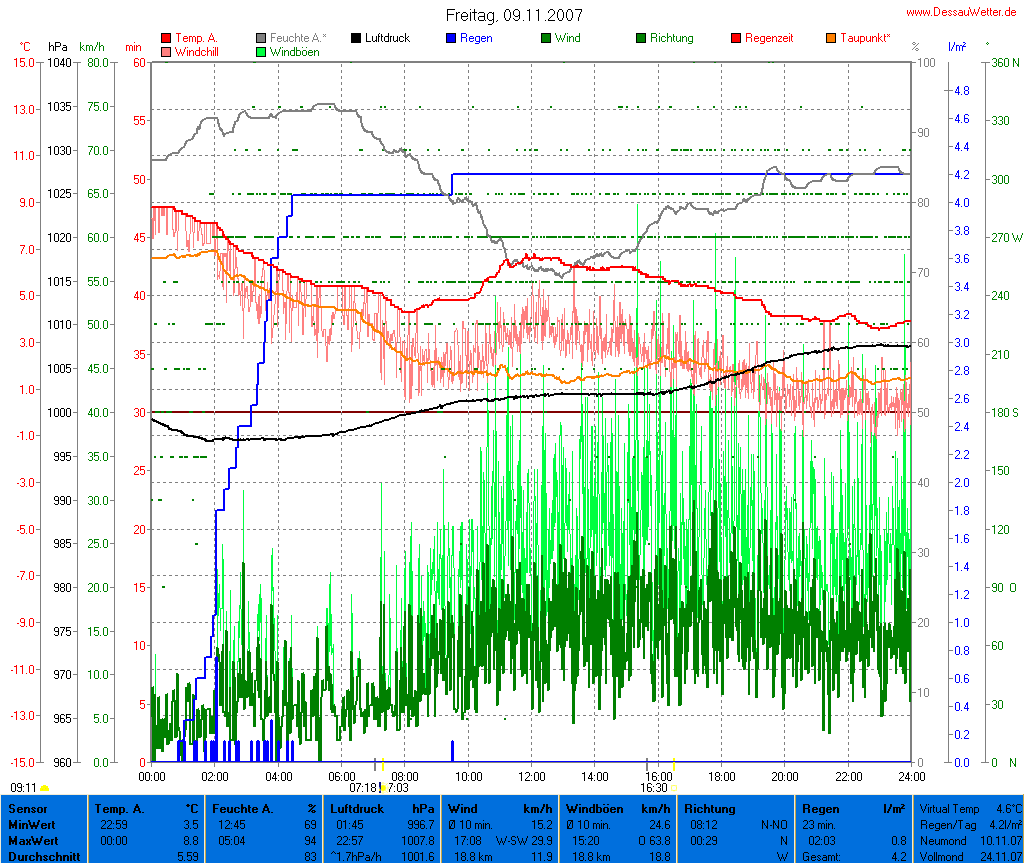
Task: Click the Sensor header in the data table
Action: coord(27,808)
